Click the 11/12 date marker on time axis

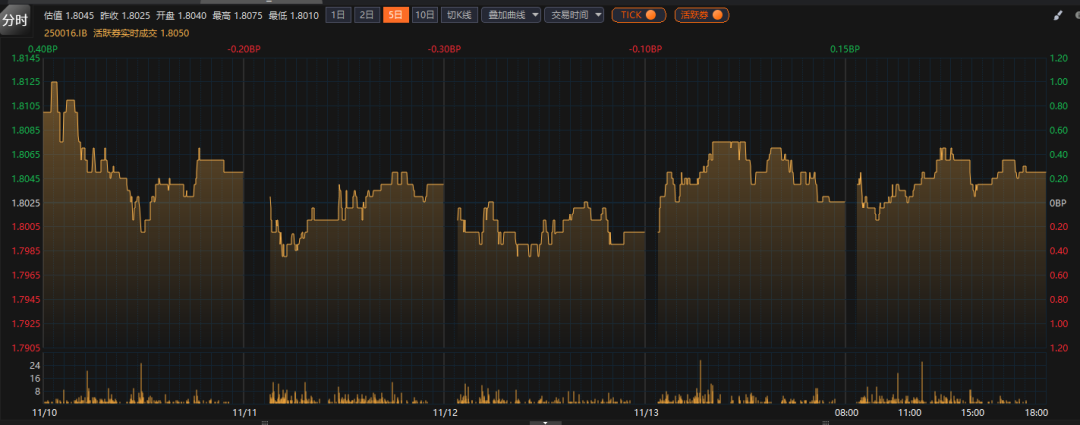tap(445, 411)
